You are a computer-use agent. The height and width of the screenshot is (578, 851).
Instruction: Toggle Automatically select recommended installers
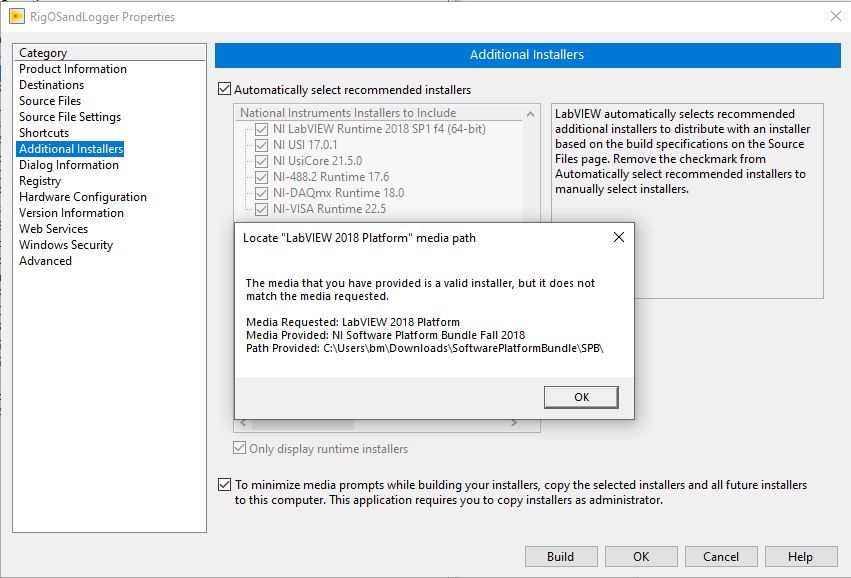pyautogui.click(x=224, y=88)
